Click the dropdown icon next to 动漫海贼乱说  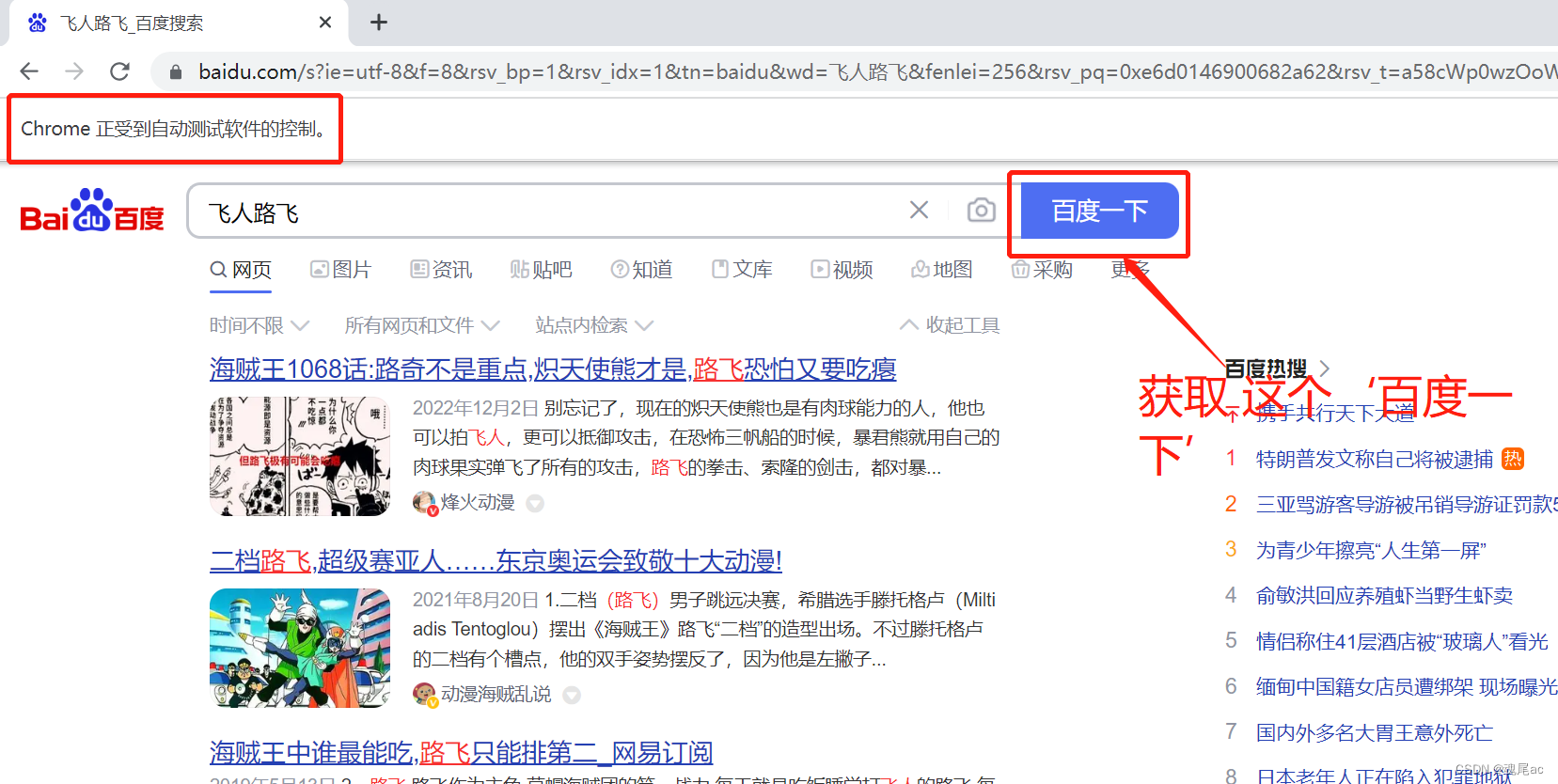[572, 696]
